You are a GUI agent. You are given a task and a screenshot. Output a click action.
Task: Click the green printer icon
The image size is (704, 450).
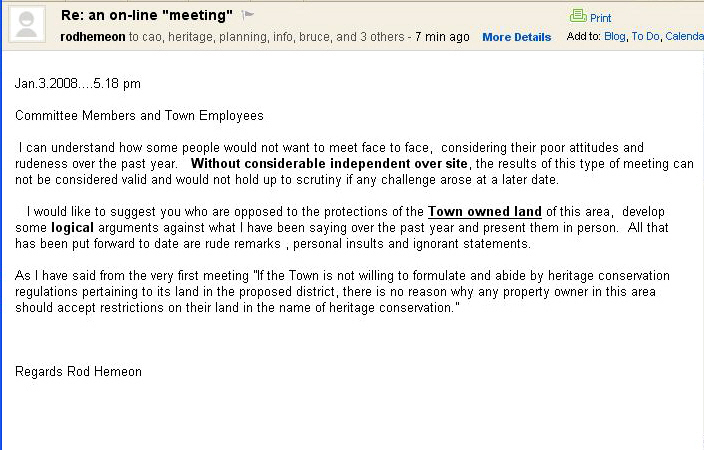(x=577, y=16)
